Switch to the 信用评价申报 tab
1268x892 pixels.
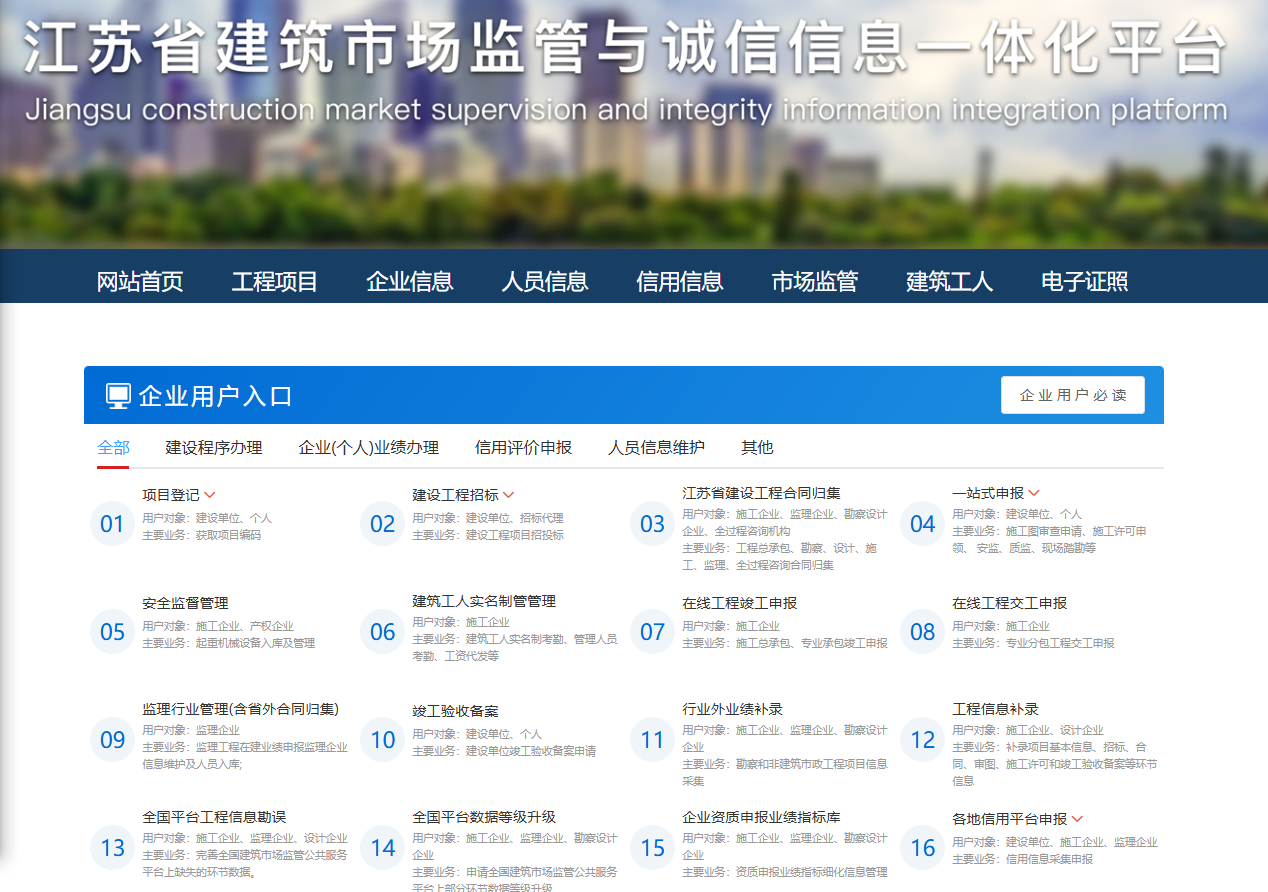(x=523, y=447)
